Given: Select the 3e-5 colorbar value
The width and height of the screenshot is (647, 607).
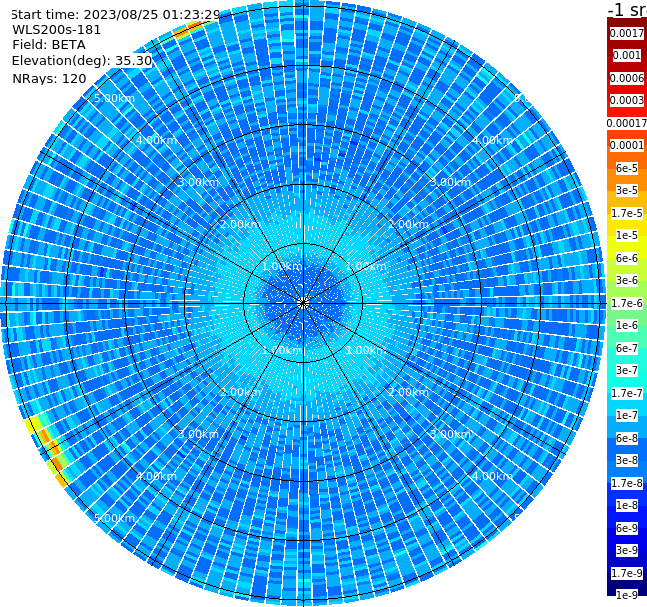Looking at the screenshot, I should [627, 190].
